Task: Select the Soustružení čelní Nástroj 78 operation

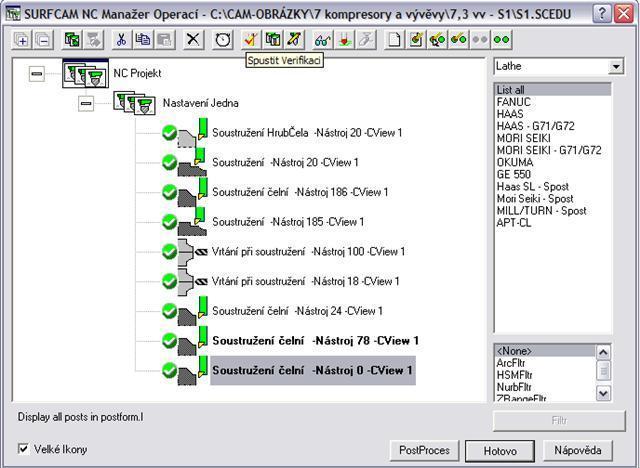Action: 315,341
